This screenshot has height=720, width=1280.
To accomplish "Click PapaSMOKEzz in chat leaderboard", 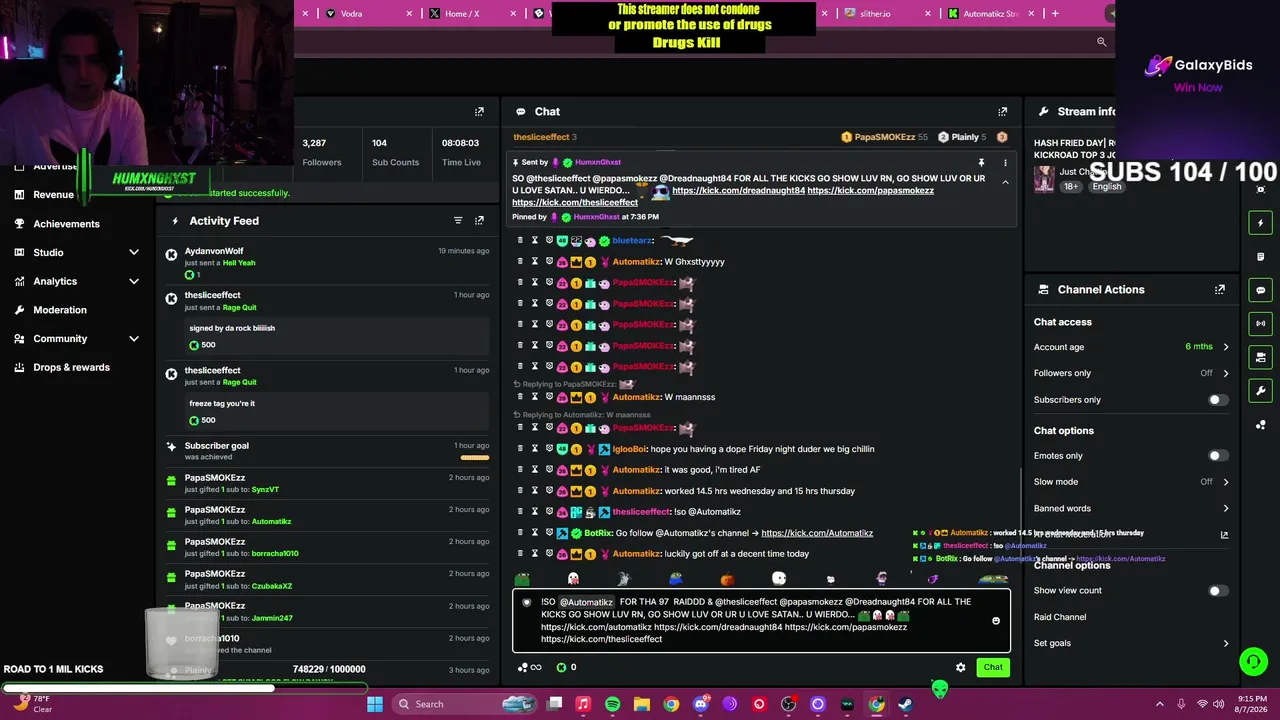I will click(x=884, y=137).
